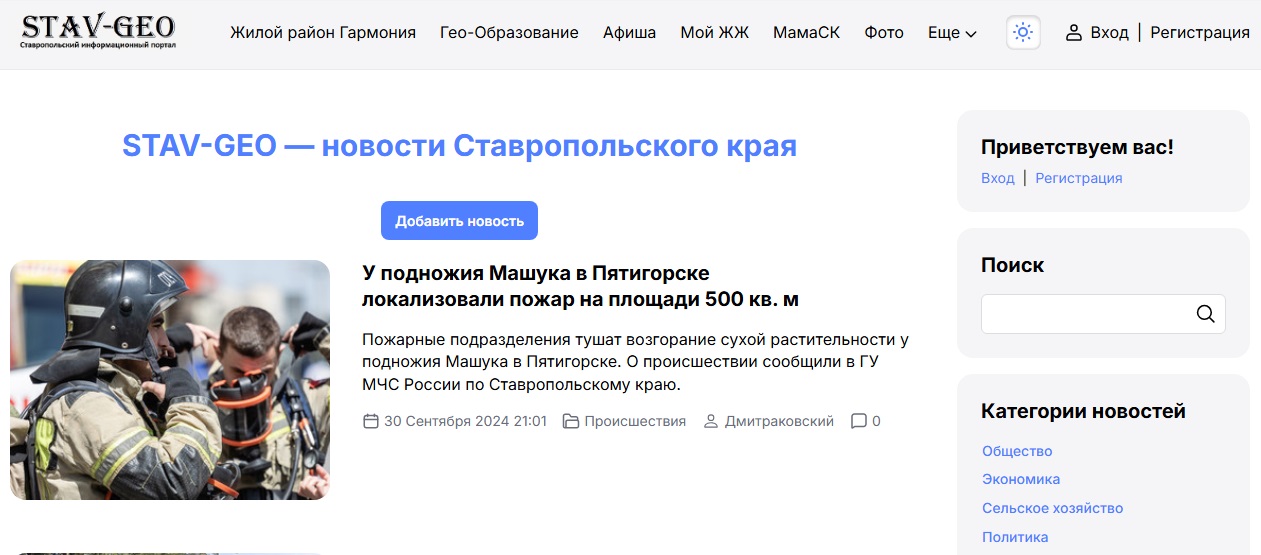Open the Машук fire article headline
Image resolution: width=1261 pixels, height=555 pixels.
580,286
